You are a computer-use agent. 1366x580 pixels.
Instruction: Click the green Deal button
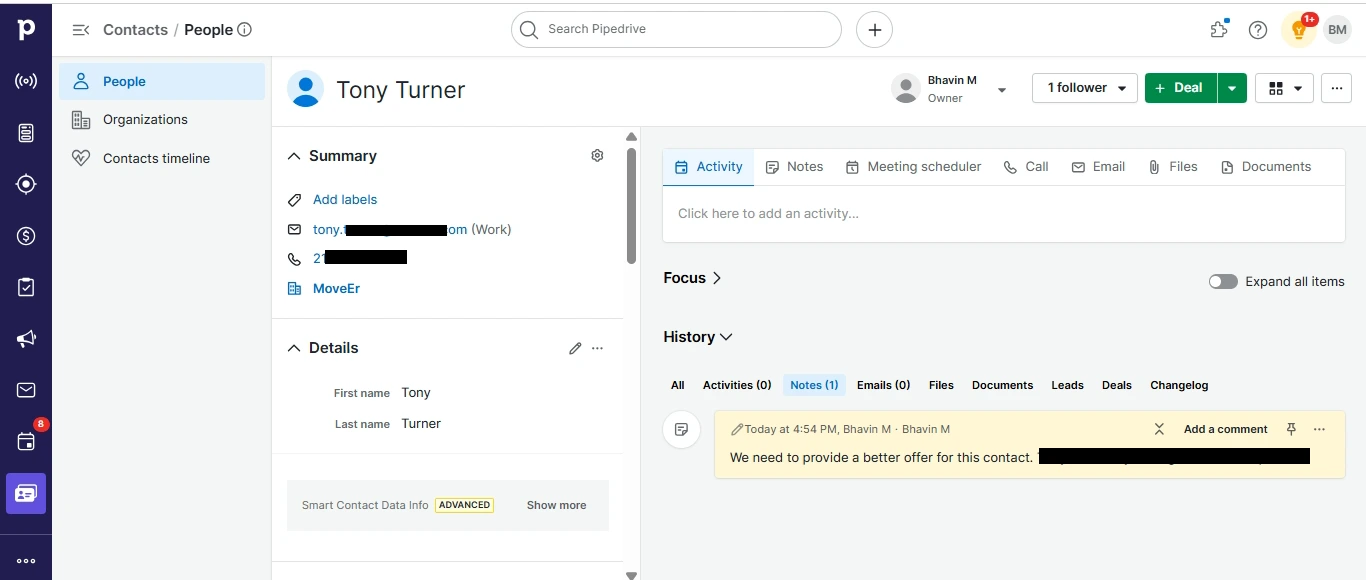click(1180, 88)
